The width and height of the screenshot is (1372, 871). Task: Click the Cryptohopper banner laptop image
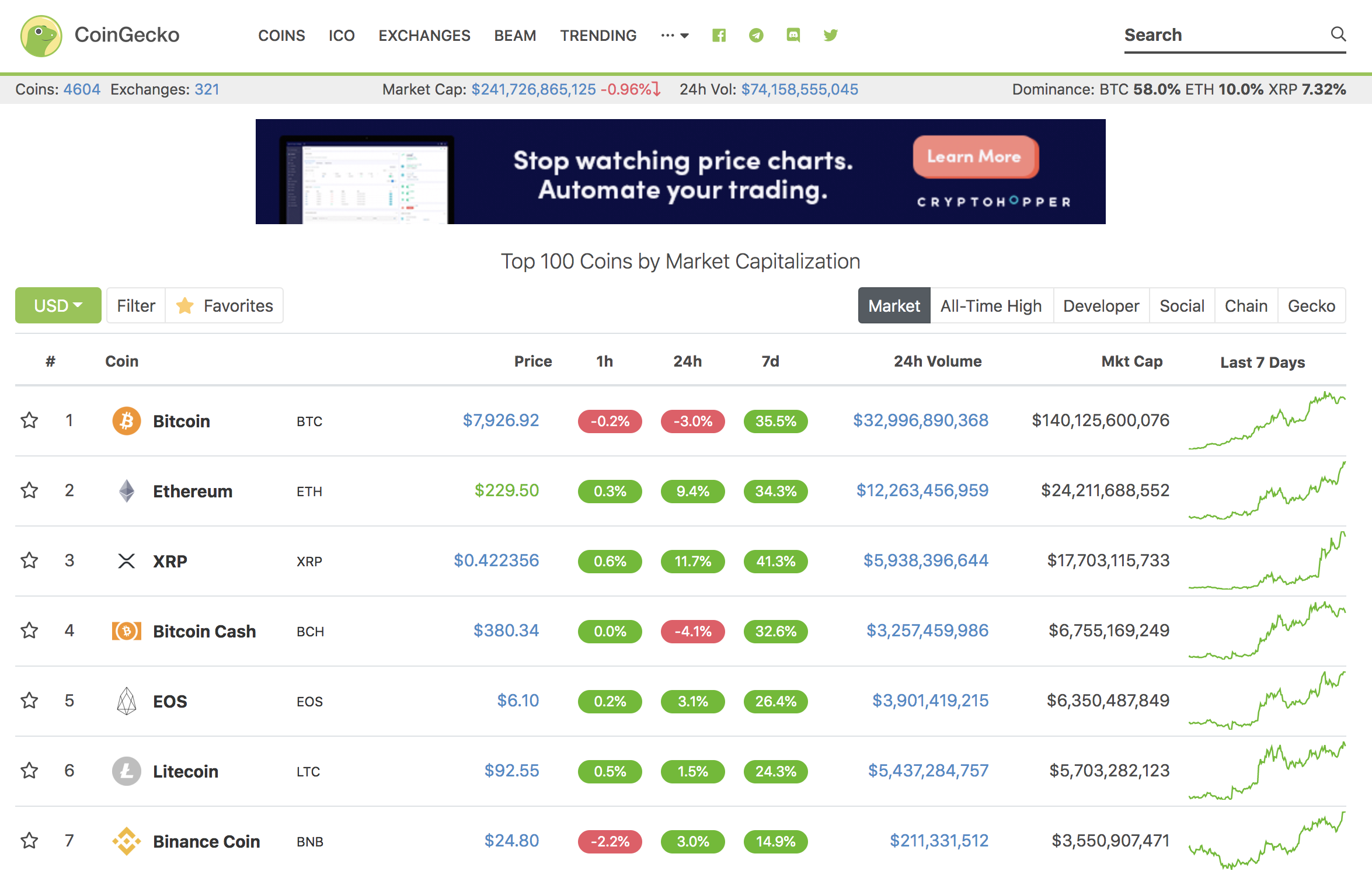click(x=367, y=180)
